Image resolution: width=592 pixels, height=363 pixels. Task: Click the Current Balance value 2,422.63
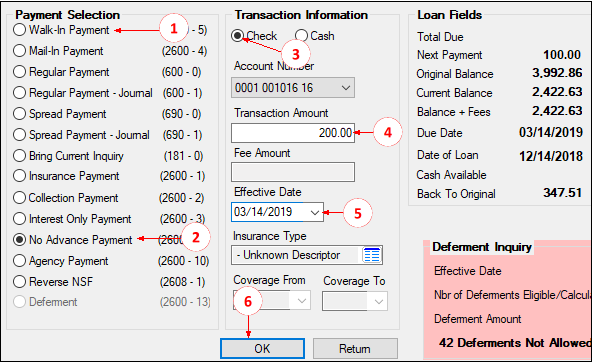pyautogui.click(x=557, y=92)
